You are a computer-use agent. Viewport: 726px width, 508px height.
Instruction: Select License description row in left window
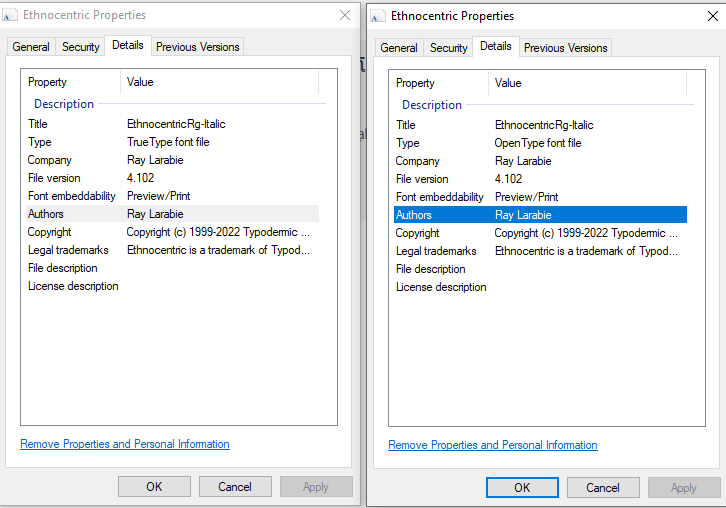(x=172, y=286)
